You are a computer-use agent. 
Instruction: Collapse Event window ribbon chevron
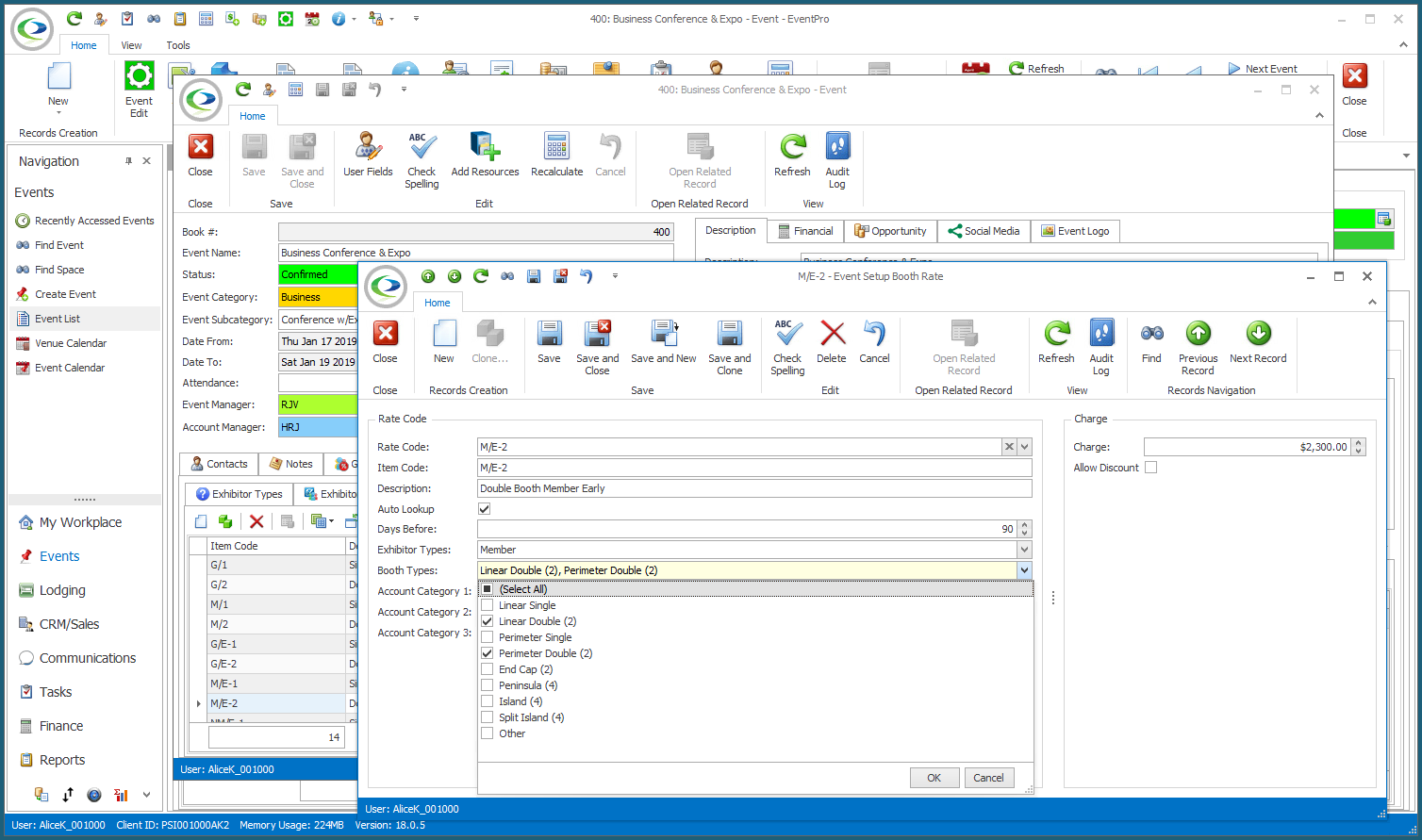point(1319,115)
